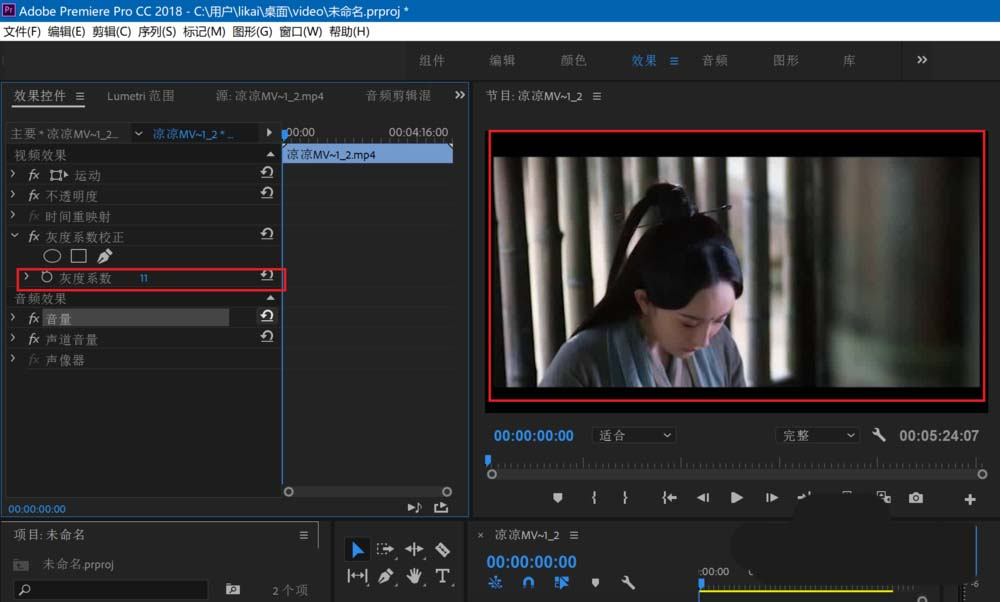Select the Pen tool in the tools panel
Viewport: 1001px width, 602px height.
point(385,576)
